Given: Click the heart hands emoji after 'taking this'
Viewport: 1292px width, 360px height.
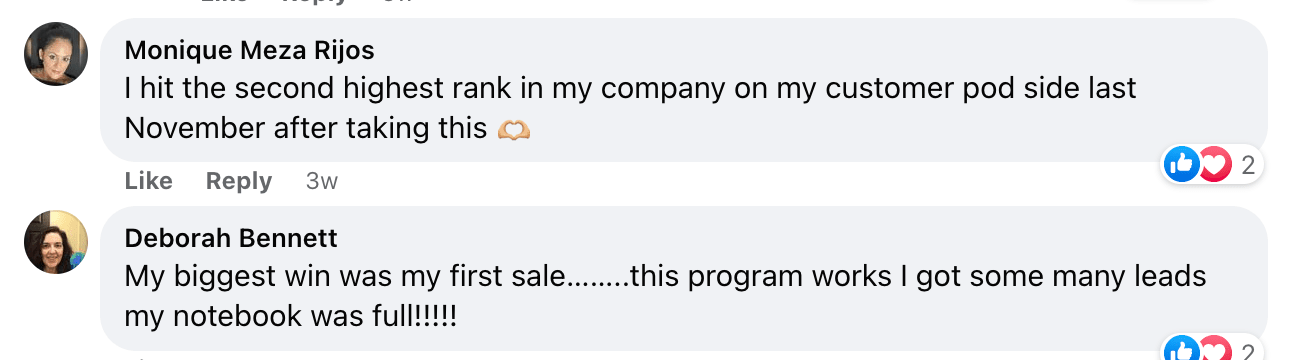Looking at the screenshot, I should [513, 129].
